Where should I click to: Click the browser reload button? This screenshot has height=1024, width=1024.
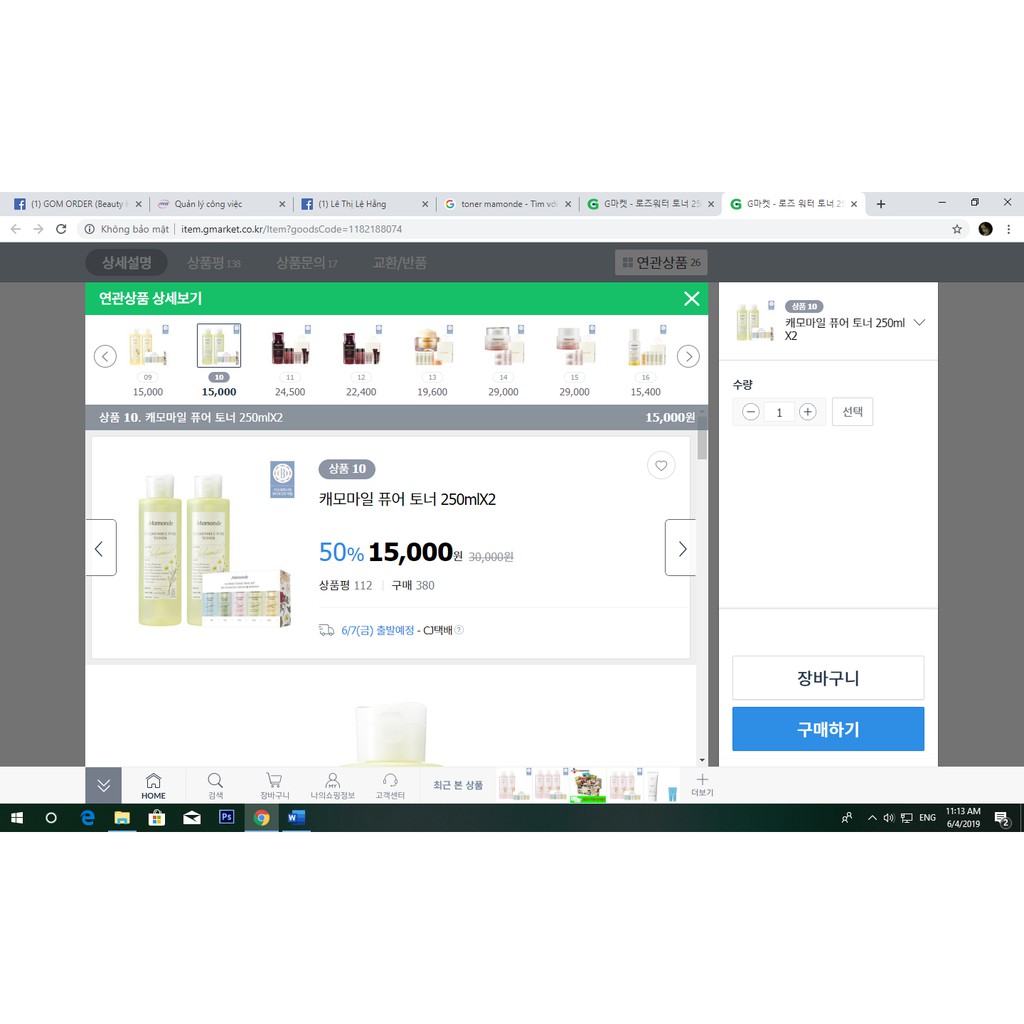point(61,229)
